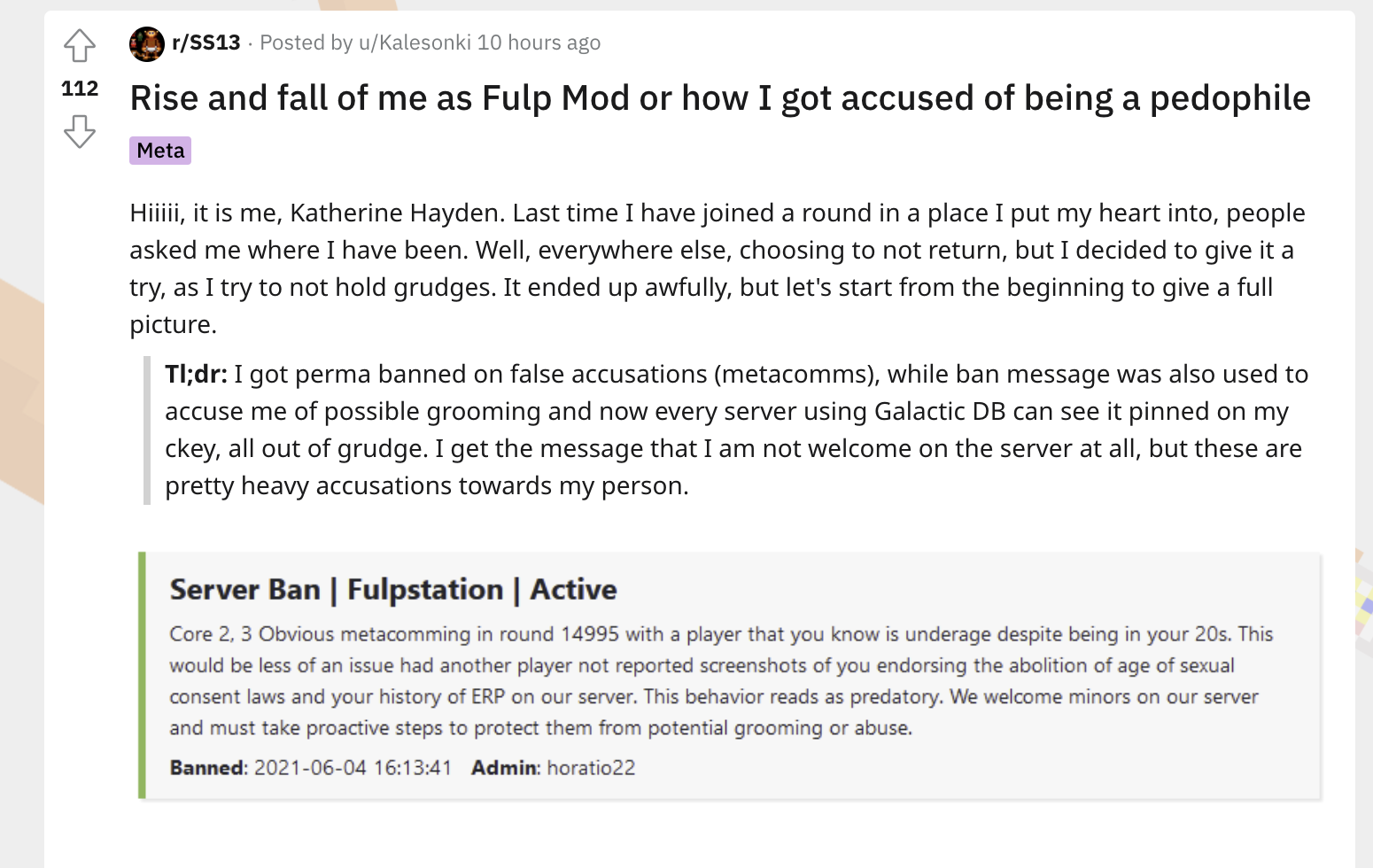
Task: Open u/Kalesonki's user profile
Action: [x=415, y=43]
